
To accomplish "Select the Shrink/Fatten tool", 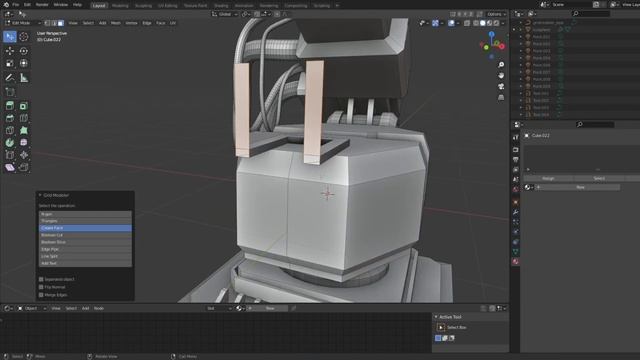I will point(24,155).
